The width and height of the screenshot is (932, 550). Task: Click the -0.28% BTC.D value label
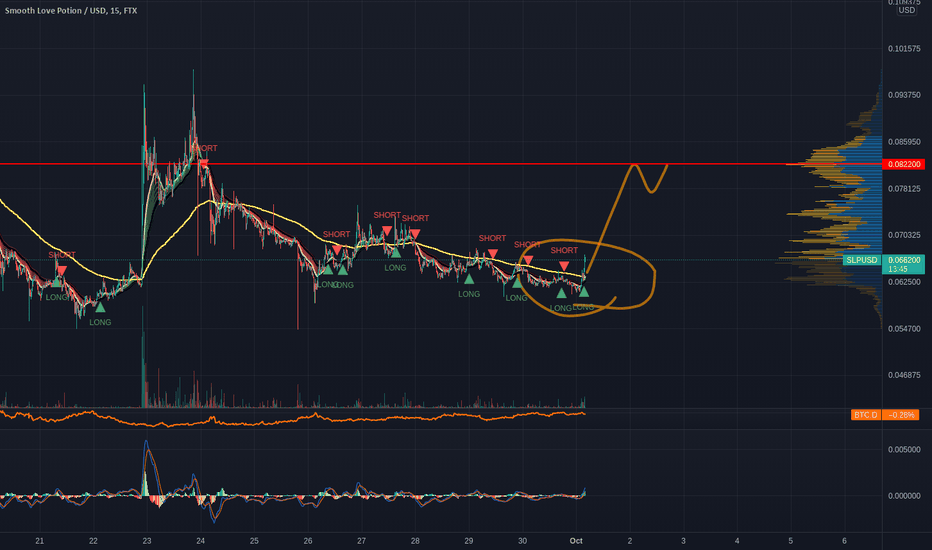coord(900,415)
